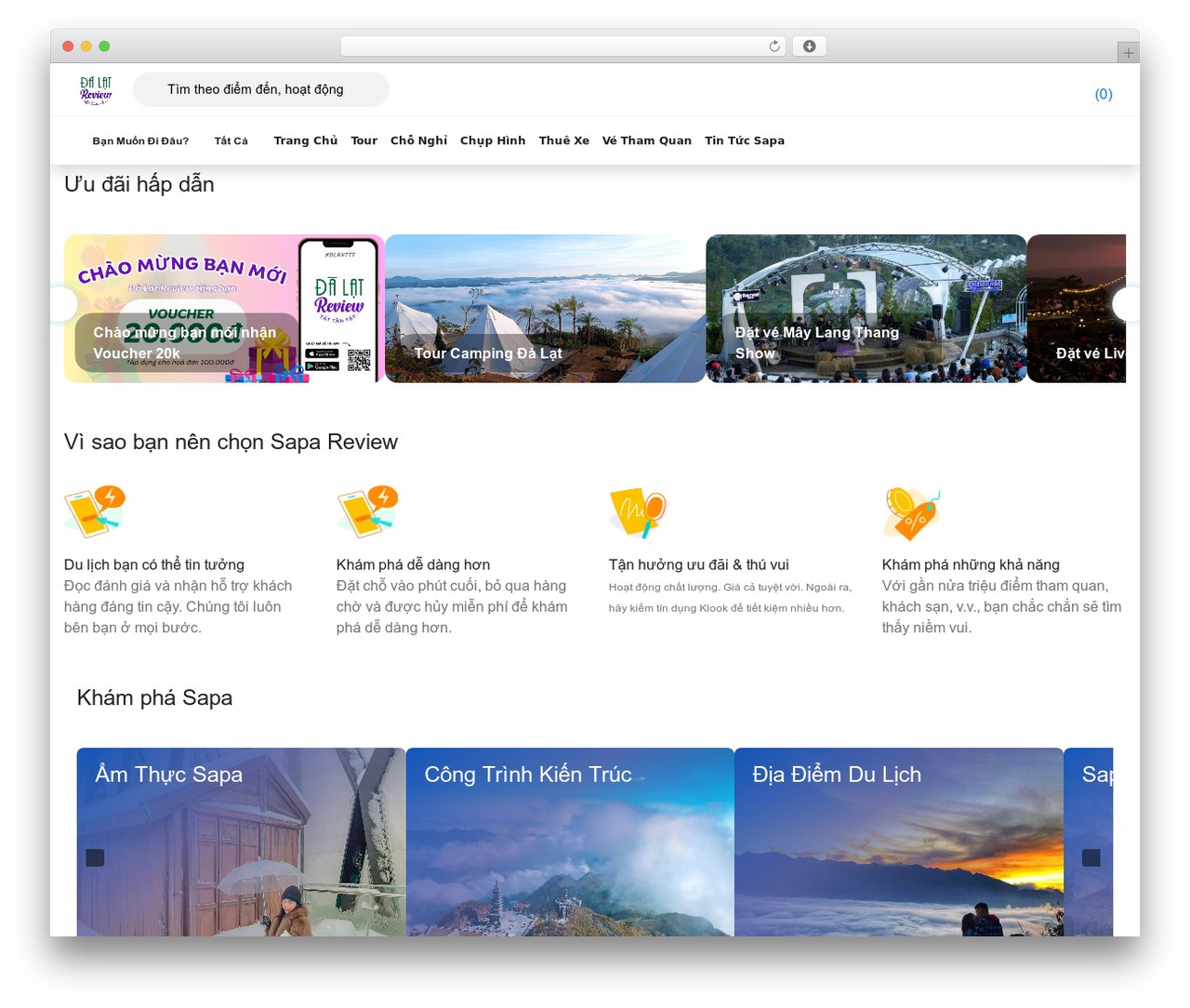Click the 'Tận hưởng ưu đãi & thú vui' heading

[699, 564]
